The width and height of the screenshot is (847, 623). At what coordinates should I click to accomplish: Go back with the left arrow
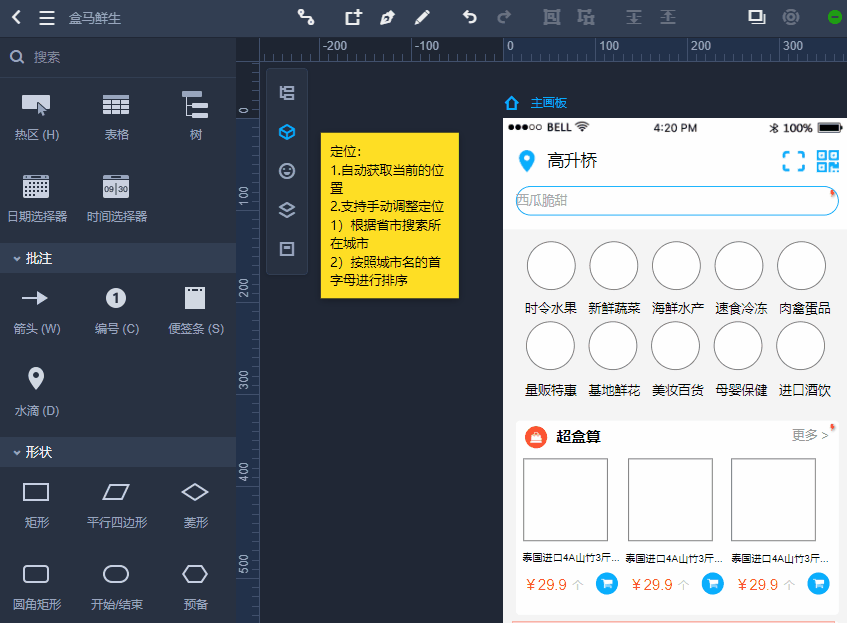[x=17, y=18]
